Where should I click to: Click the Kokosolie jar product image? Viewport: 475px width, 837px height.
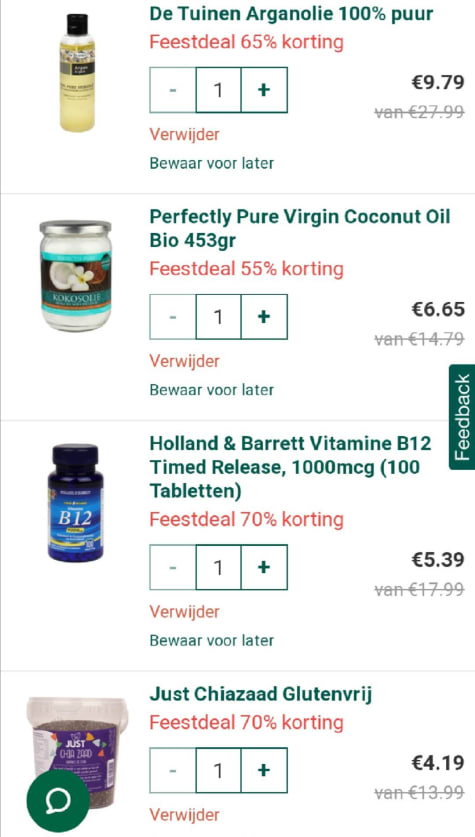click(x=76, y=275)
